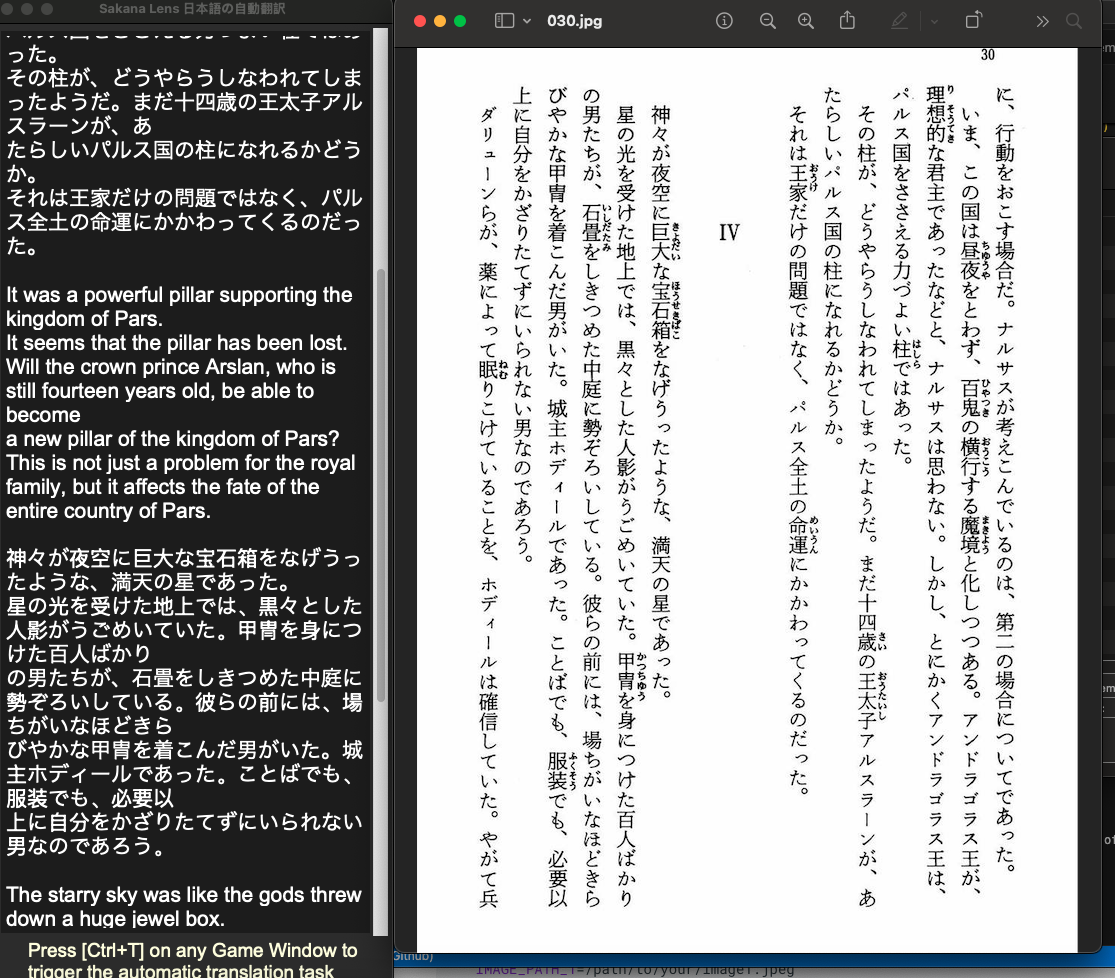Click the chapter heading IV on the page
Image resolution: width=1115 pixels, height=978 pixels.
coord(729,233)
